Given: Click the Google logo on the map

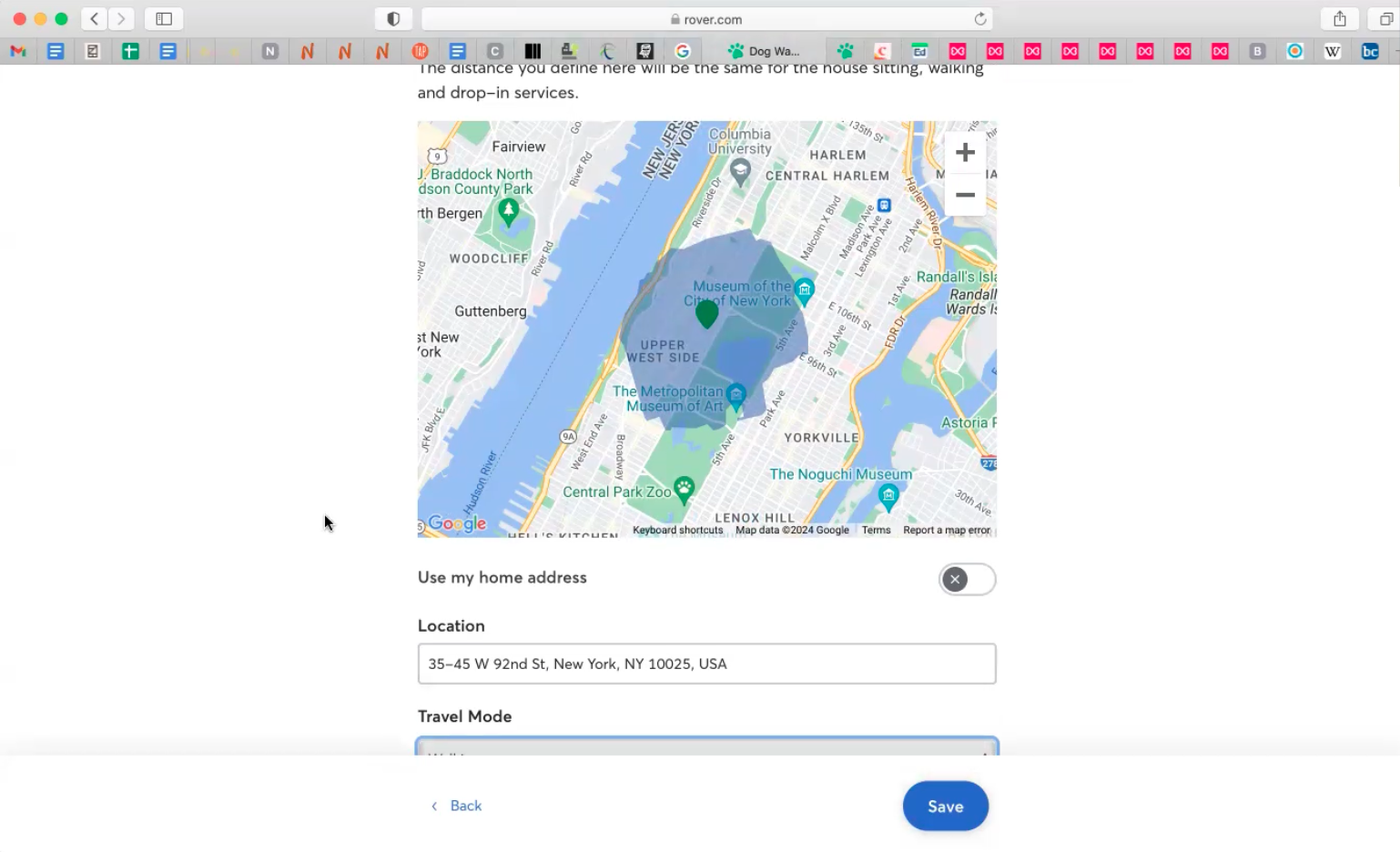Looking at the screenshot, I should click(457, 523).
